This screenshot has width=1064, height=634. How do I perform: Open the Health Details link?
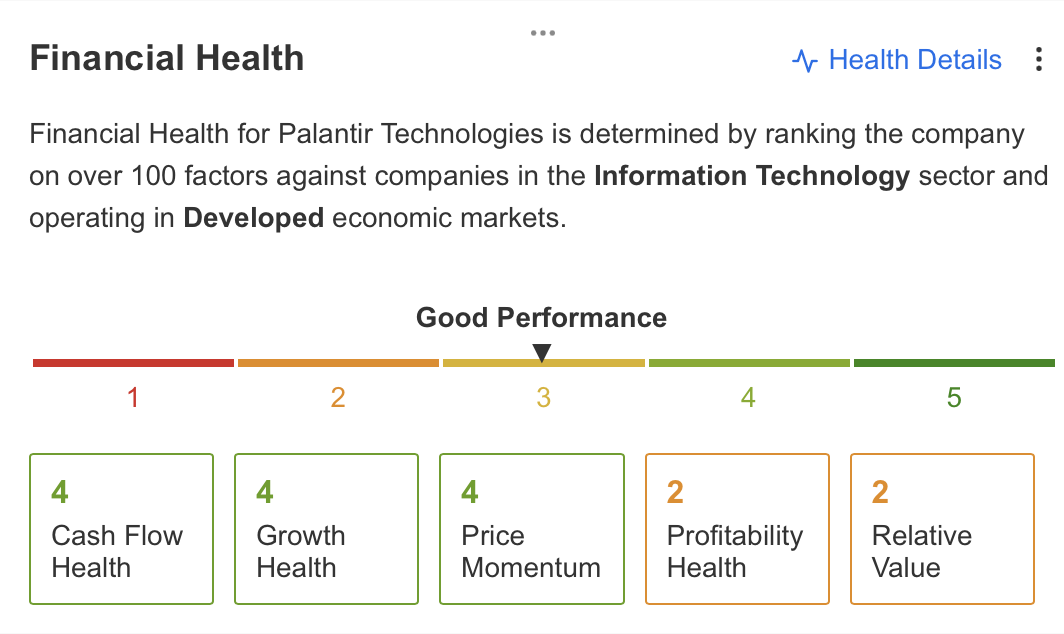pyautogui.click(x=915, y=60)
